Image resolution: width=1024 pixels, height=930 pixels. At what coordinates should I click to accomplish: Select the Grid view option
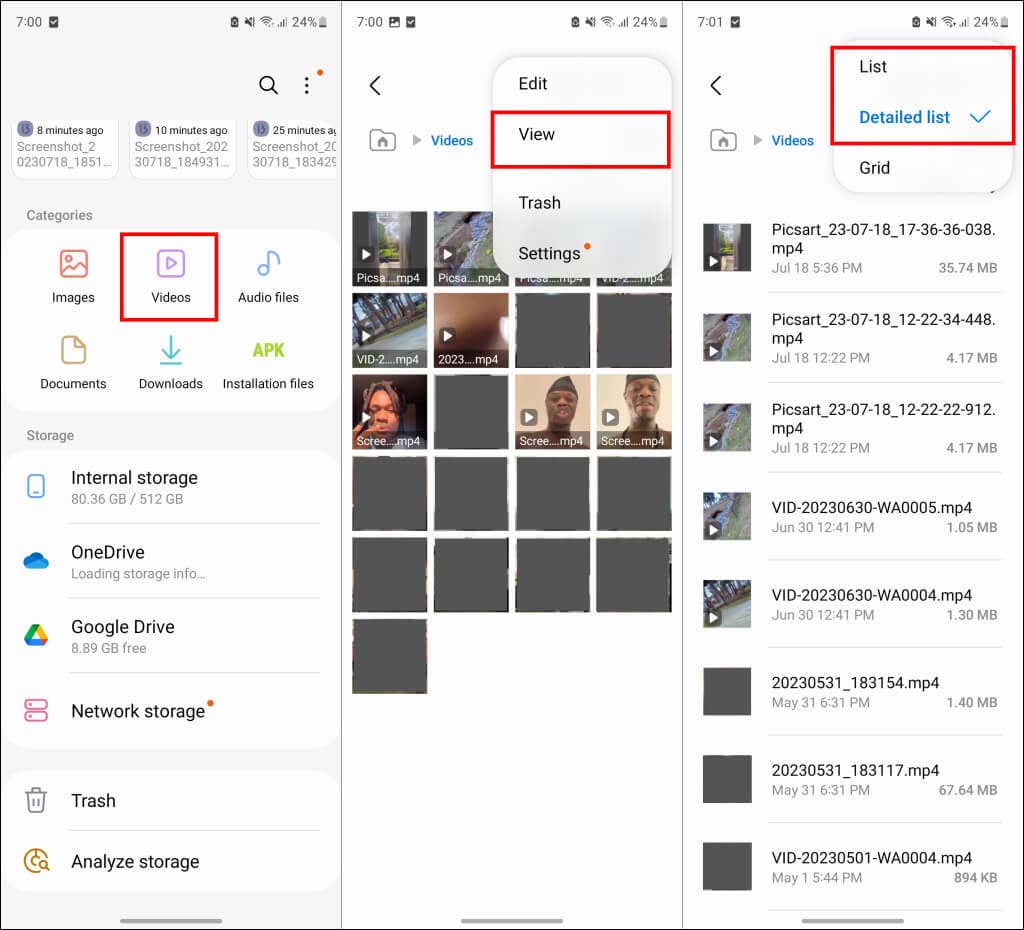tap(874, 168)
